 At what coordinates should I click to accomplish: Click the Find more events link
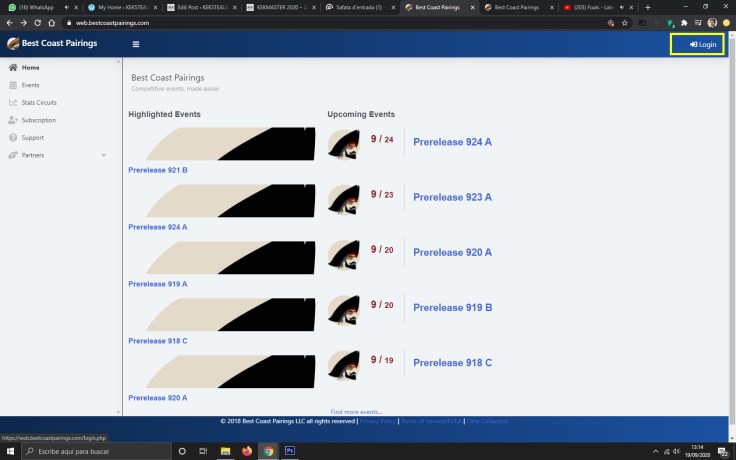[356, 412]
